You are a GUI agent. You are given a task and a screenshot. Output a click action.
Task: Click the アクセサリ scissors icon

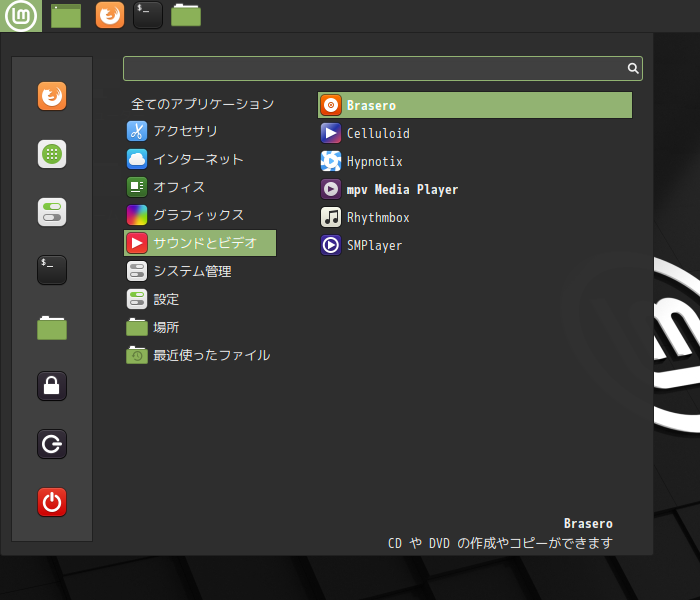(x=137, y=131)
